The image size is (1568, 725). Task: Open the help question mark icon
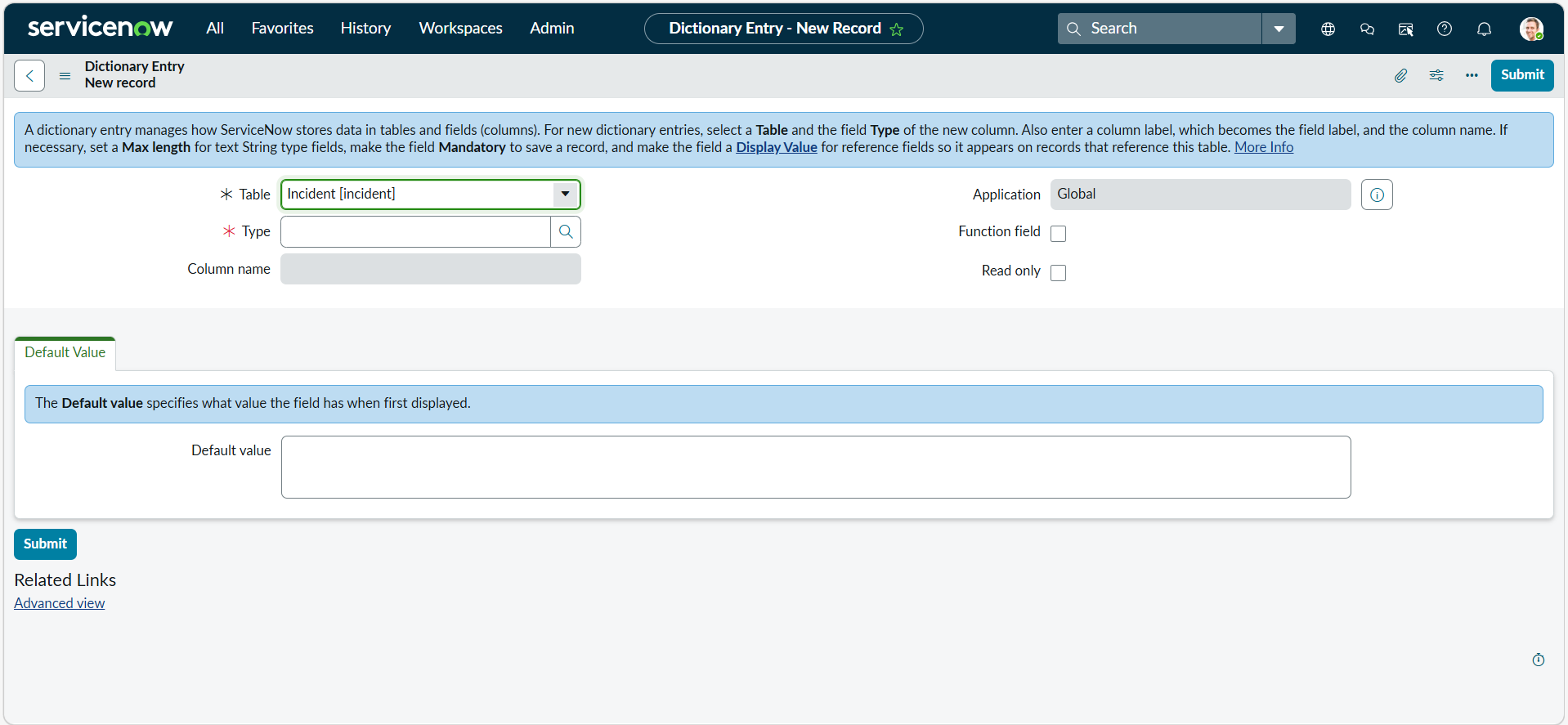[x=1445, y=29]
